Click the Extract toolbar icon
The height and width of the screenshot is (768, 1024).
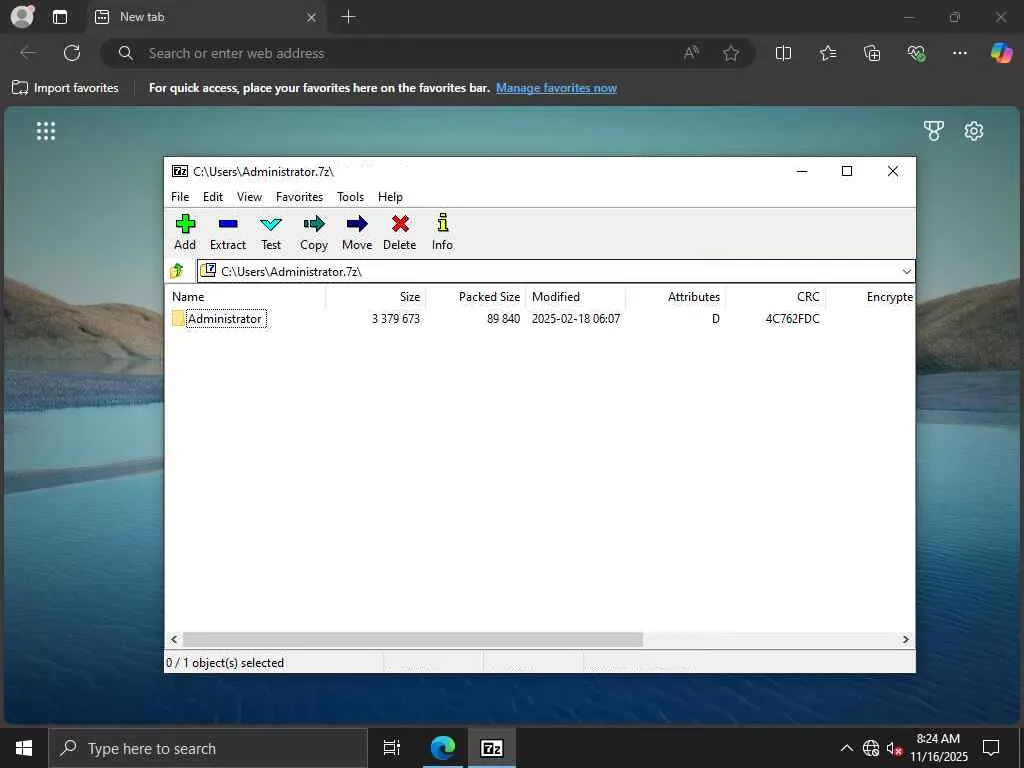click(x=228, y=225)
